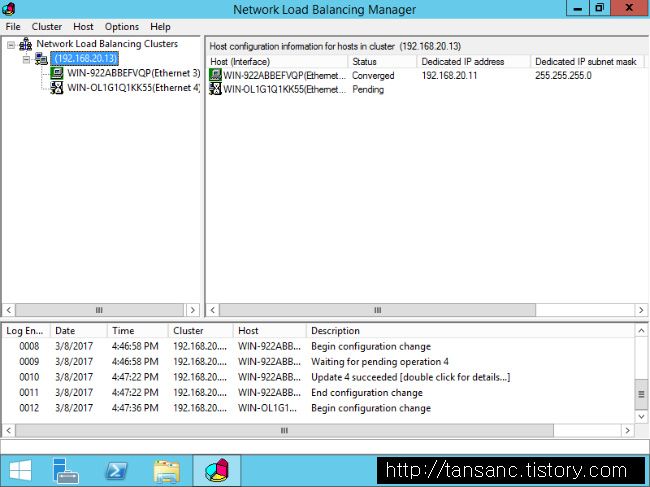Image resolution: width=650 pixels, height=487 pixels.
Task: Select WIN-922ABBEFVQP(Ethernet 3) tree item
Action: [133, 73]
